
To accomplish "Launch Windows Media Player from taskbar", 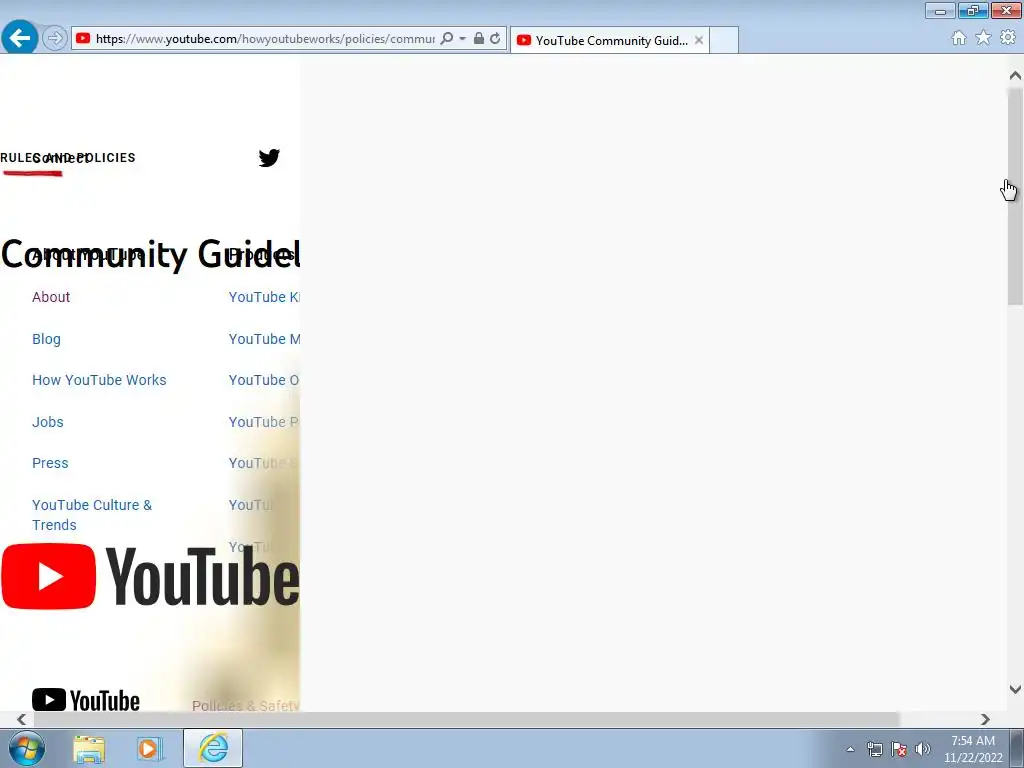I will pyautogui.click(x=148, y=748).
